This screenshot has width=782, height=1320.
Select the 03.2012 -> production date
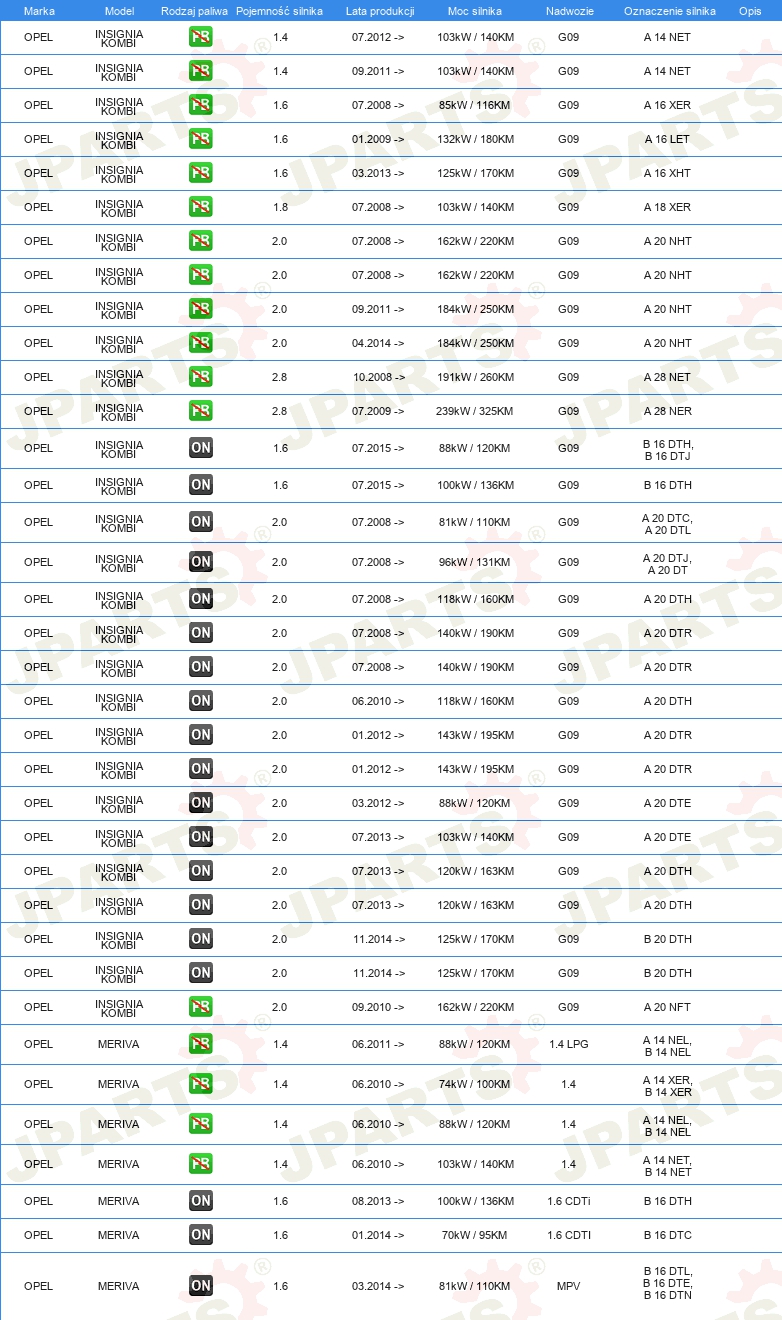379,803
